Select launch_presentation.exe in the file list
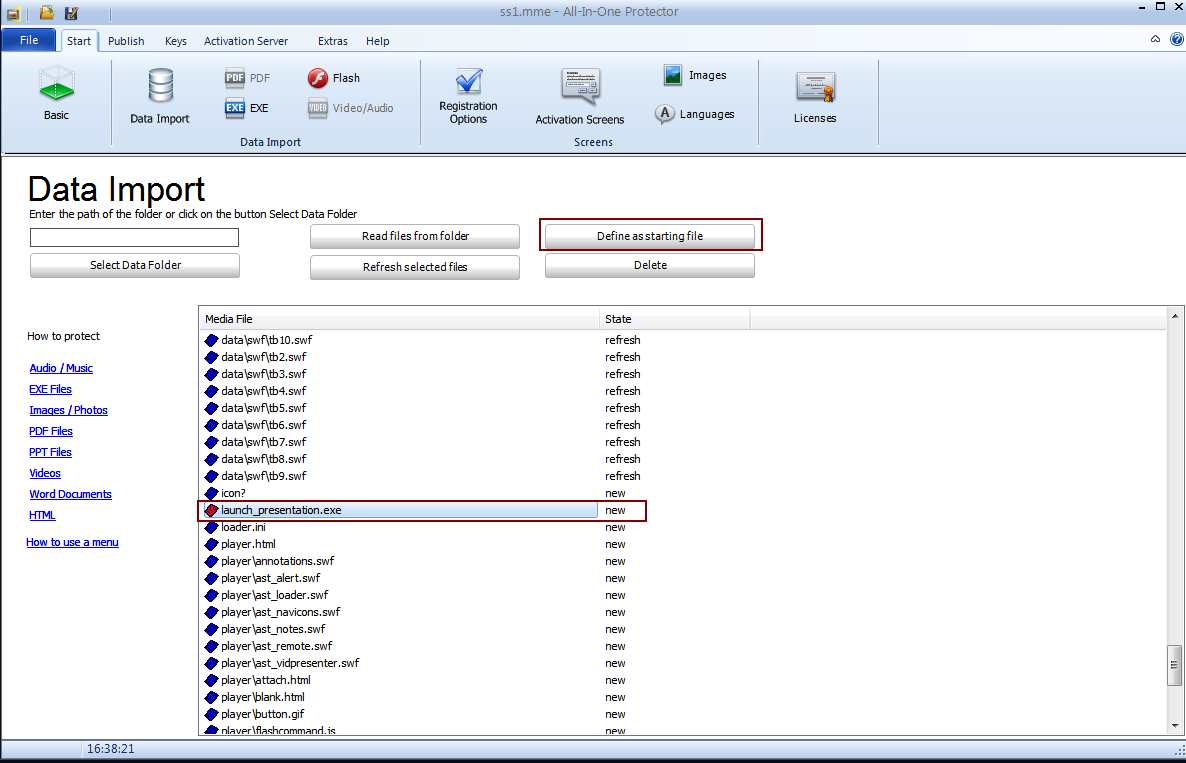 281,510
